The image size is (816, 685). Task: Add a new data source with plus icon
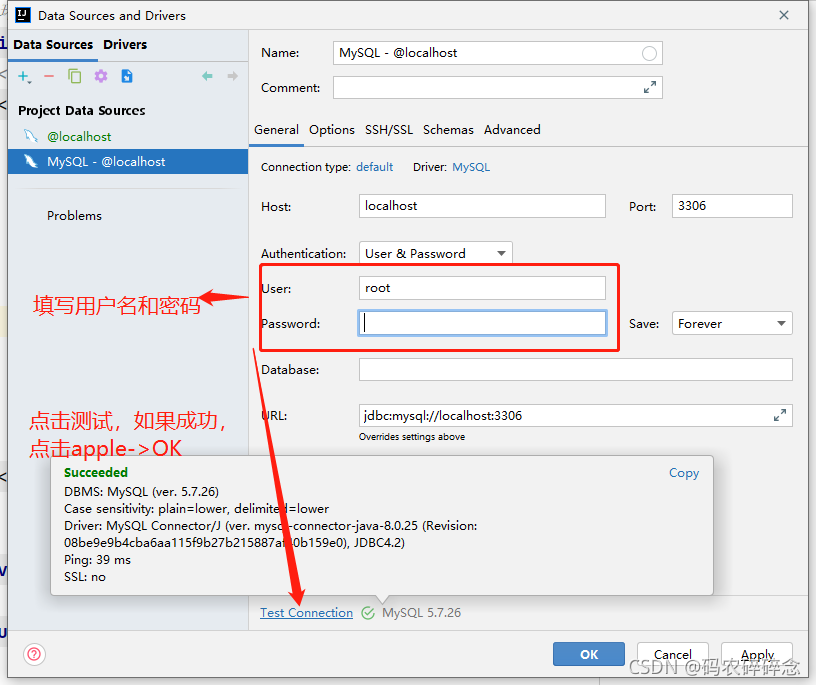pos(24,77)
